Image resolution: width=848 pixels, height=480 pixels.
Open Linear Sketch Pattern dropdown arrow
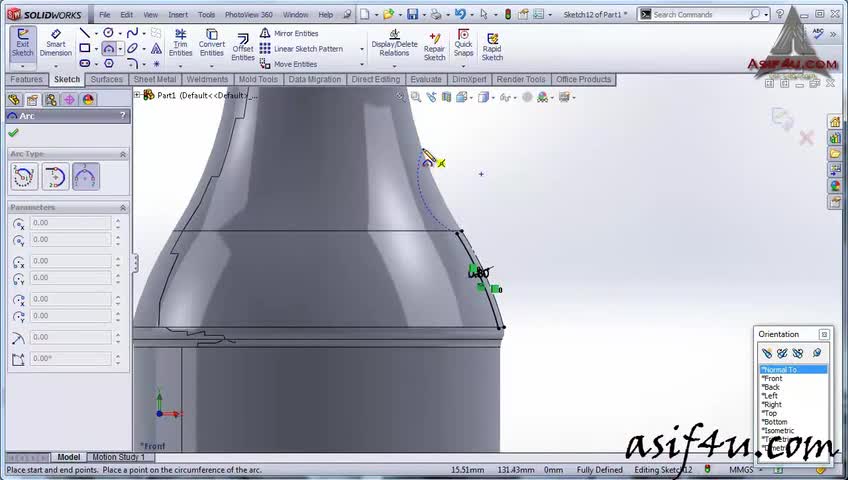pyautogui.click(x=362, y=49)
